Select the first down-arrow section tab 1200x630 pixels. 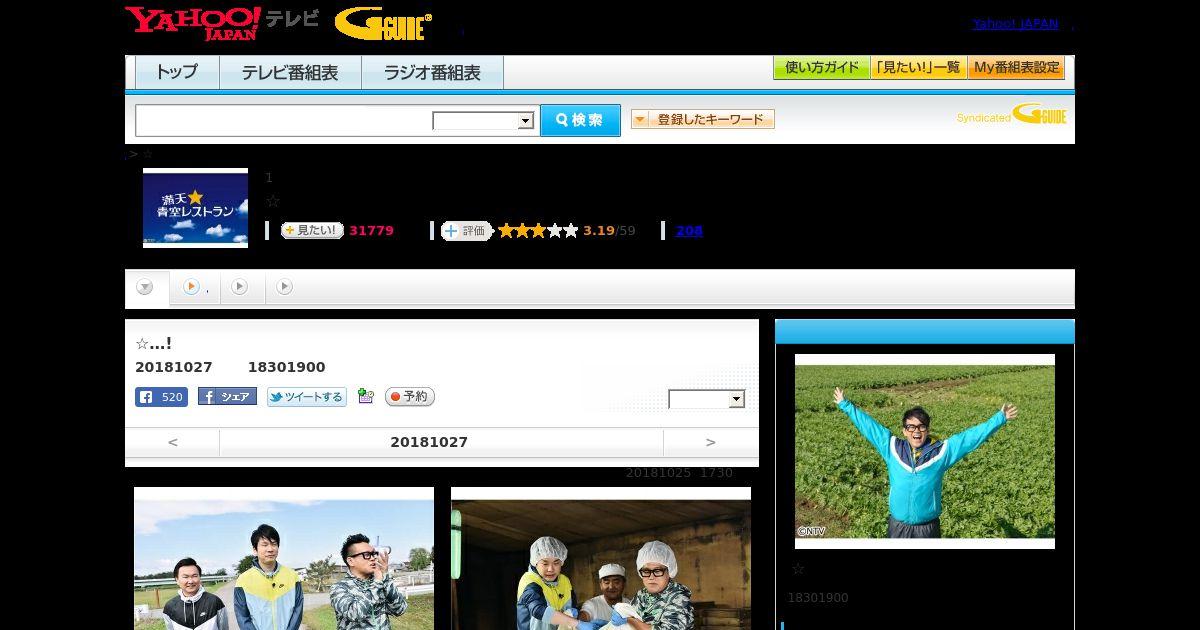[x=146, y=287]
